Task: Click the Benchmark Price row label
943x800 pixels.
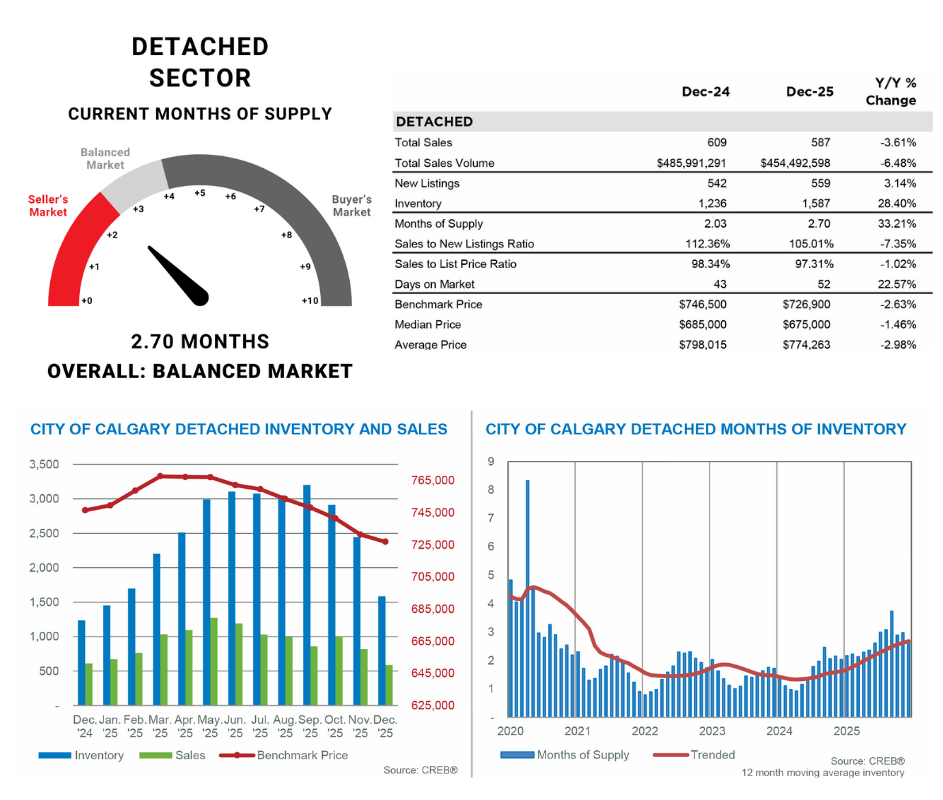Action: (439, 304)
